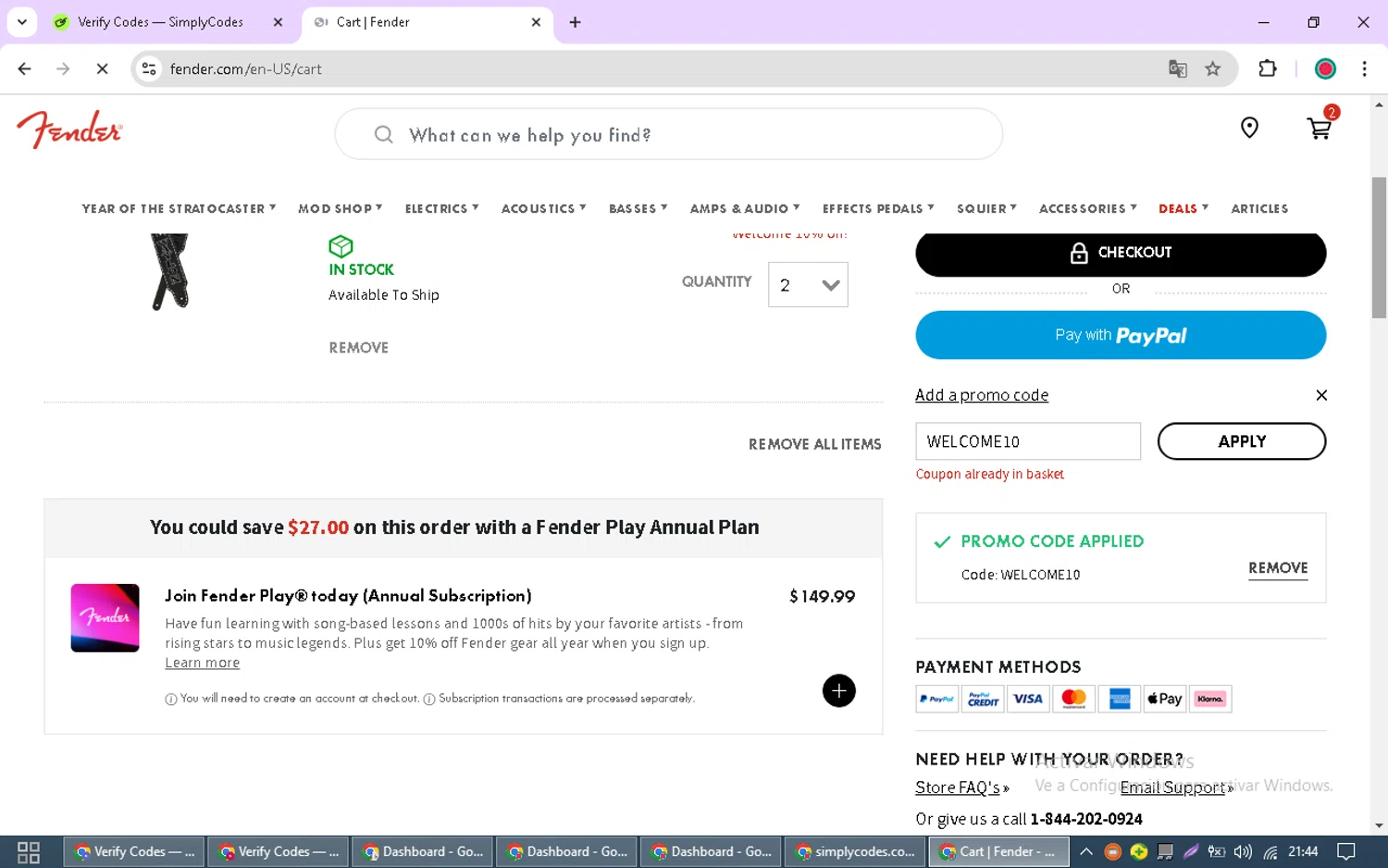Open the tab search dropdown arrow
Image resolution: width=1388 pixels, height=868 pixels.
click(22, 22)
